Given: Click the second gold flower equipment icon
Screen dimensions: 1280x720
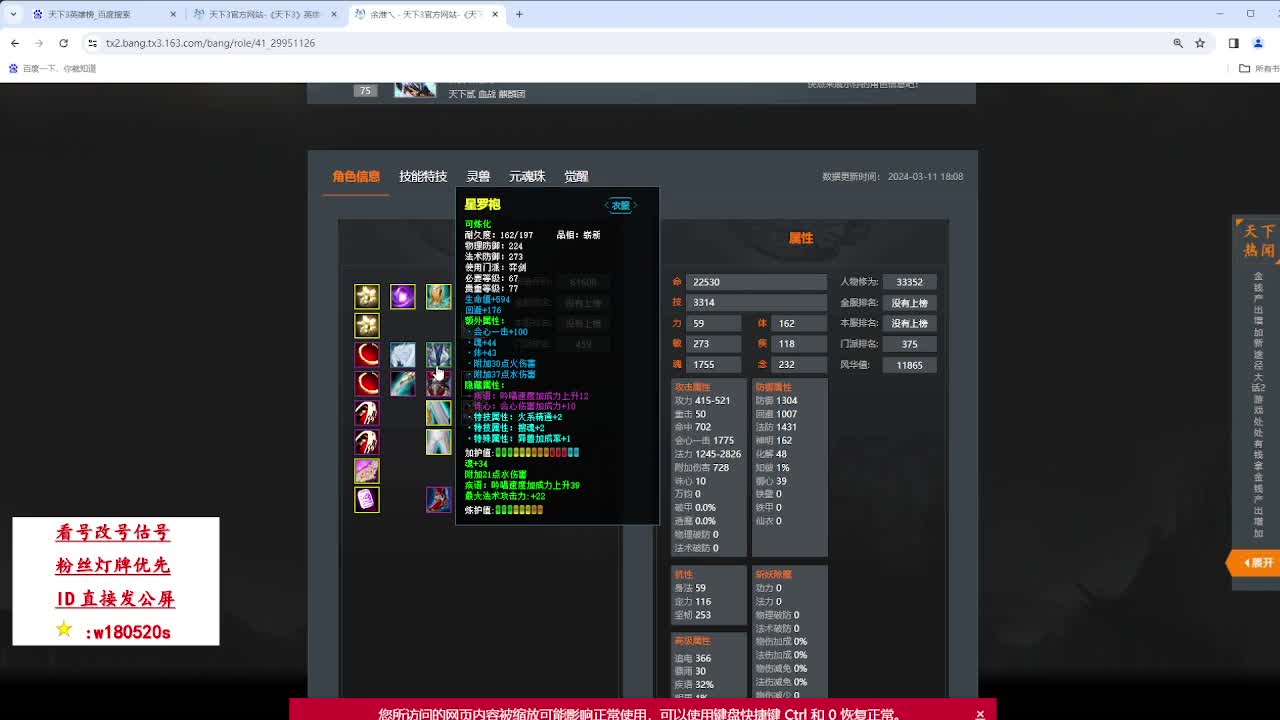Looking at the screenshot, I should 367,325.
